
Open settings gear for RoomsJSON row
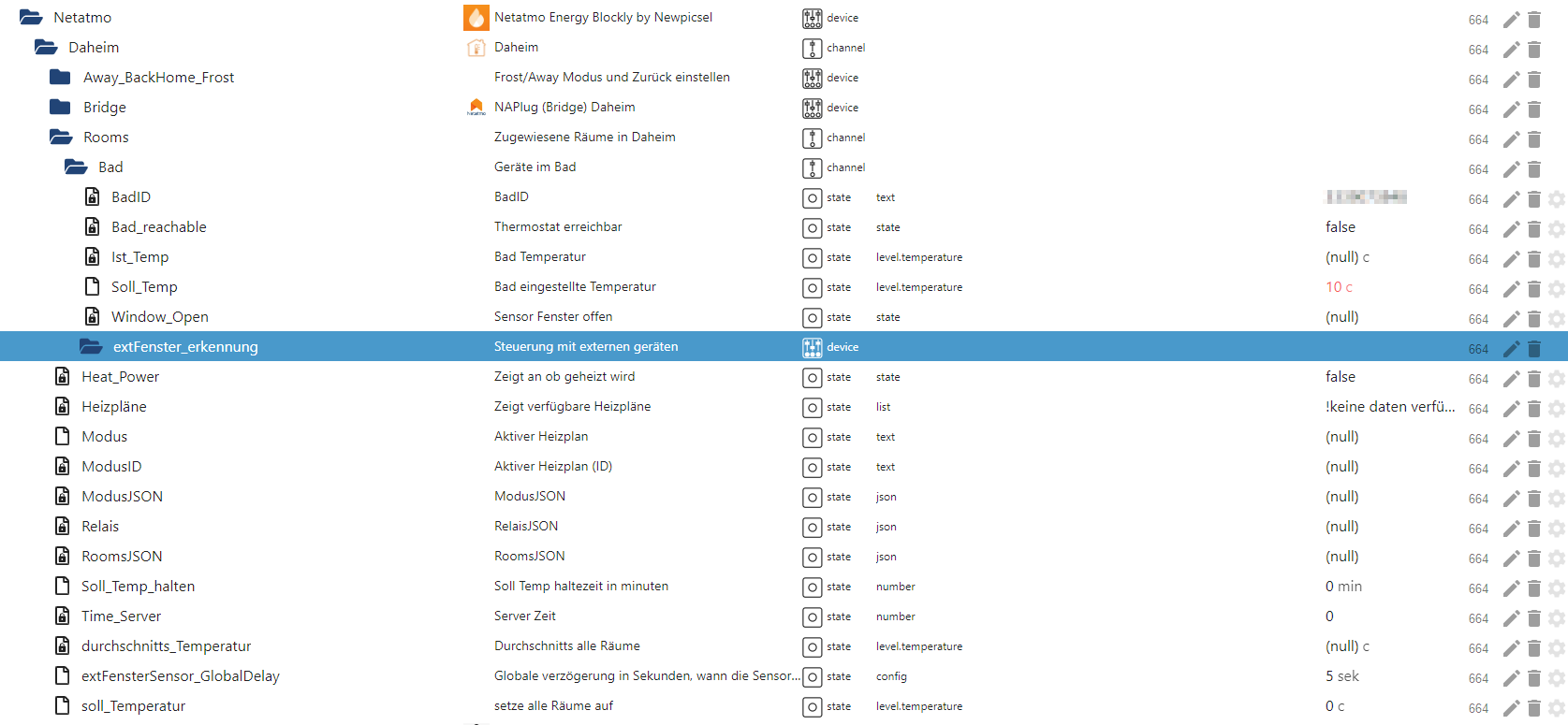[1557, 558]
